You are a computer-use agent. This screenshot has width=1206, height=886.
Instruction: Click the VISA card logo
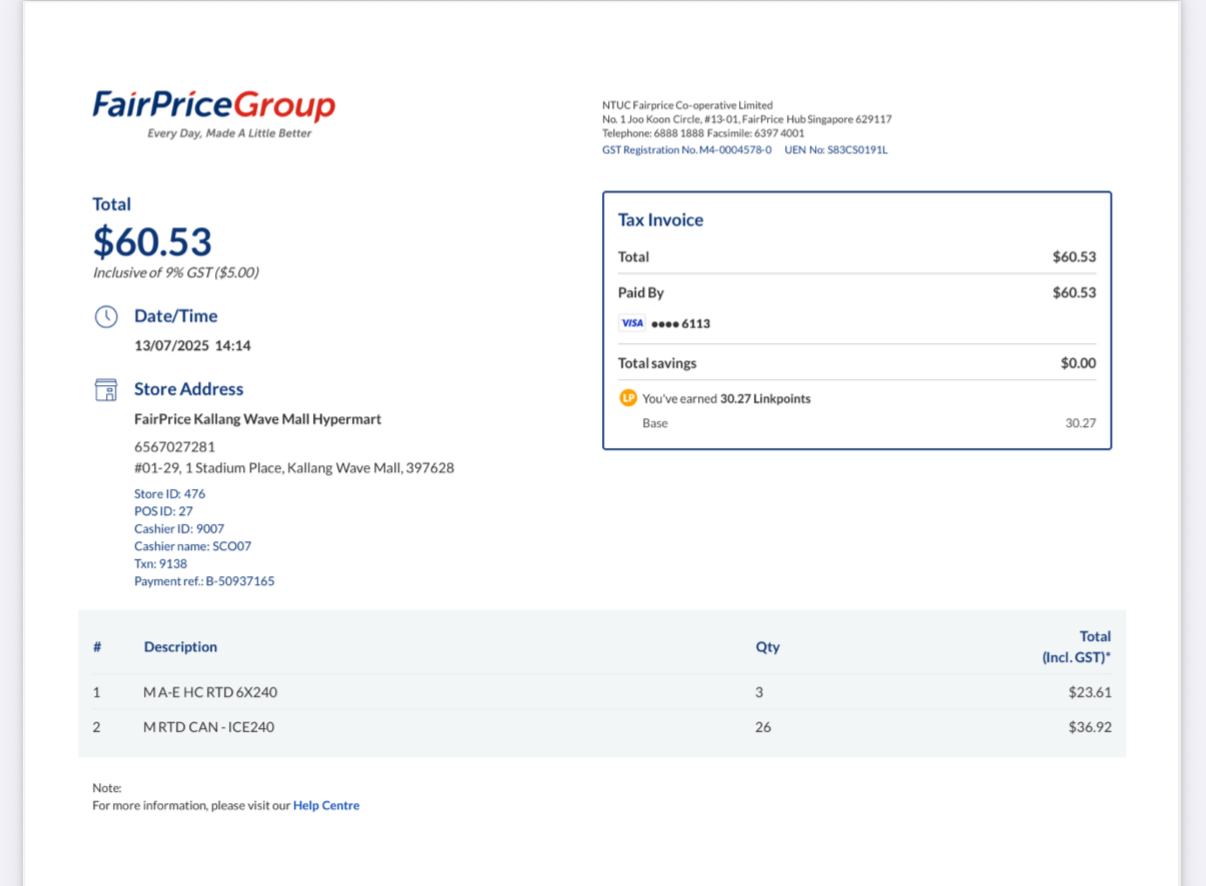coord(632,323)
